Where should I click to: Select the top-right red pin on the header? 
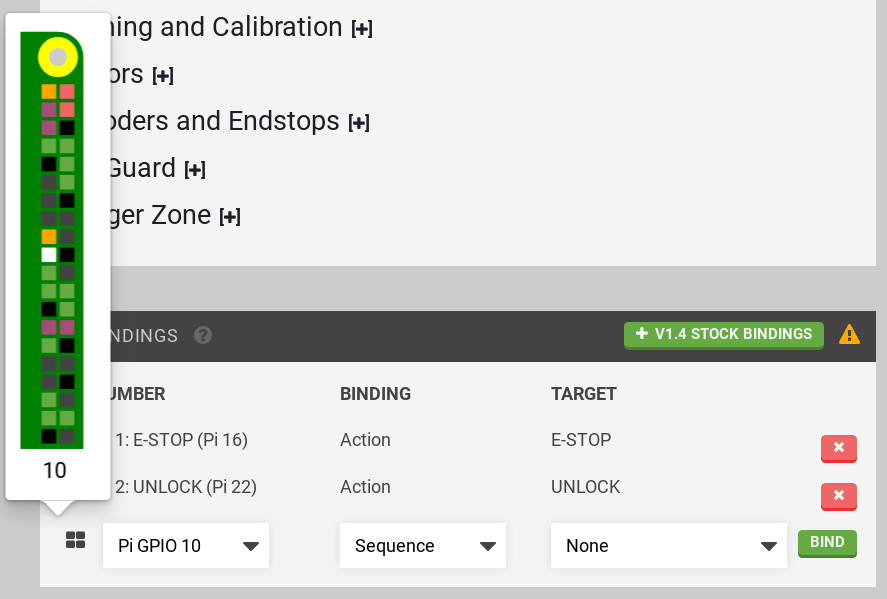pos(67,92)
